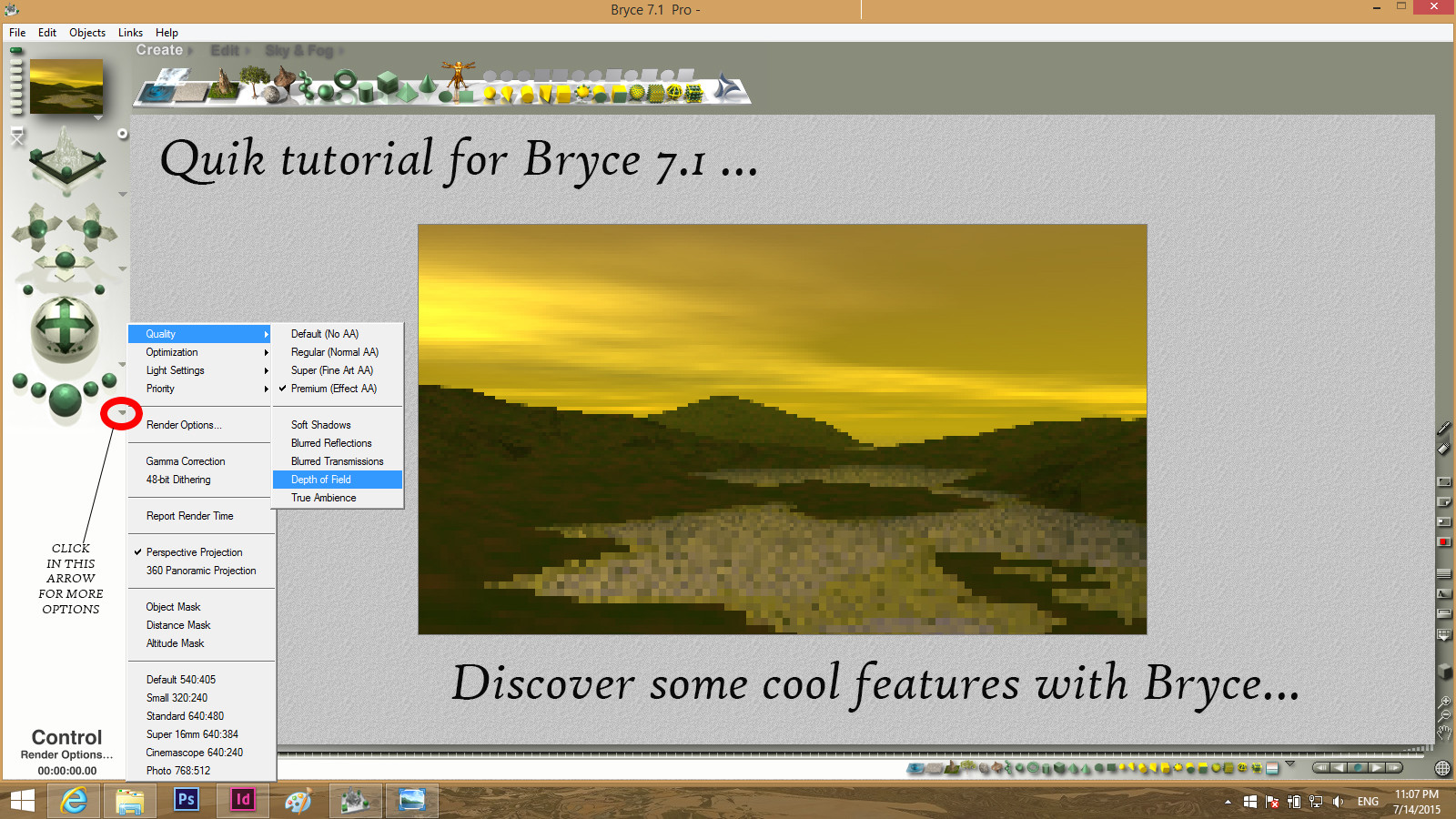Open the Create palette label
This screenshot has height=819, width=1456.
(x=159, y=50)
